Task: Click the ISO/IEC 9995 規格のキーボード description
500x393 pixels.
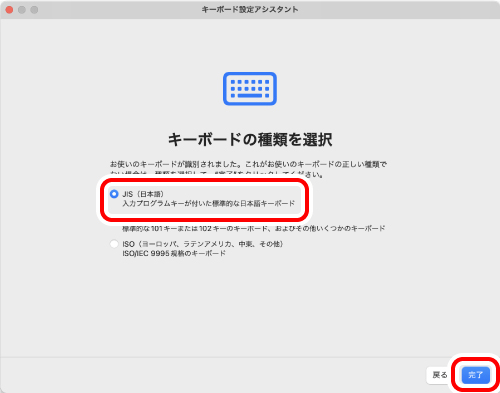Action: click(x=174, y=253)
